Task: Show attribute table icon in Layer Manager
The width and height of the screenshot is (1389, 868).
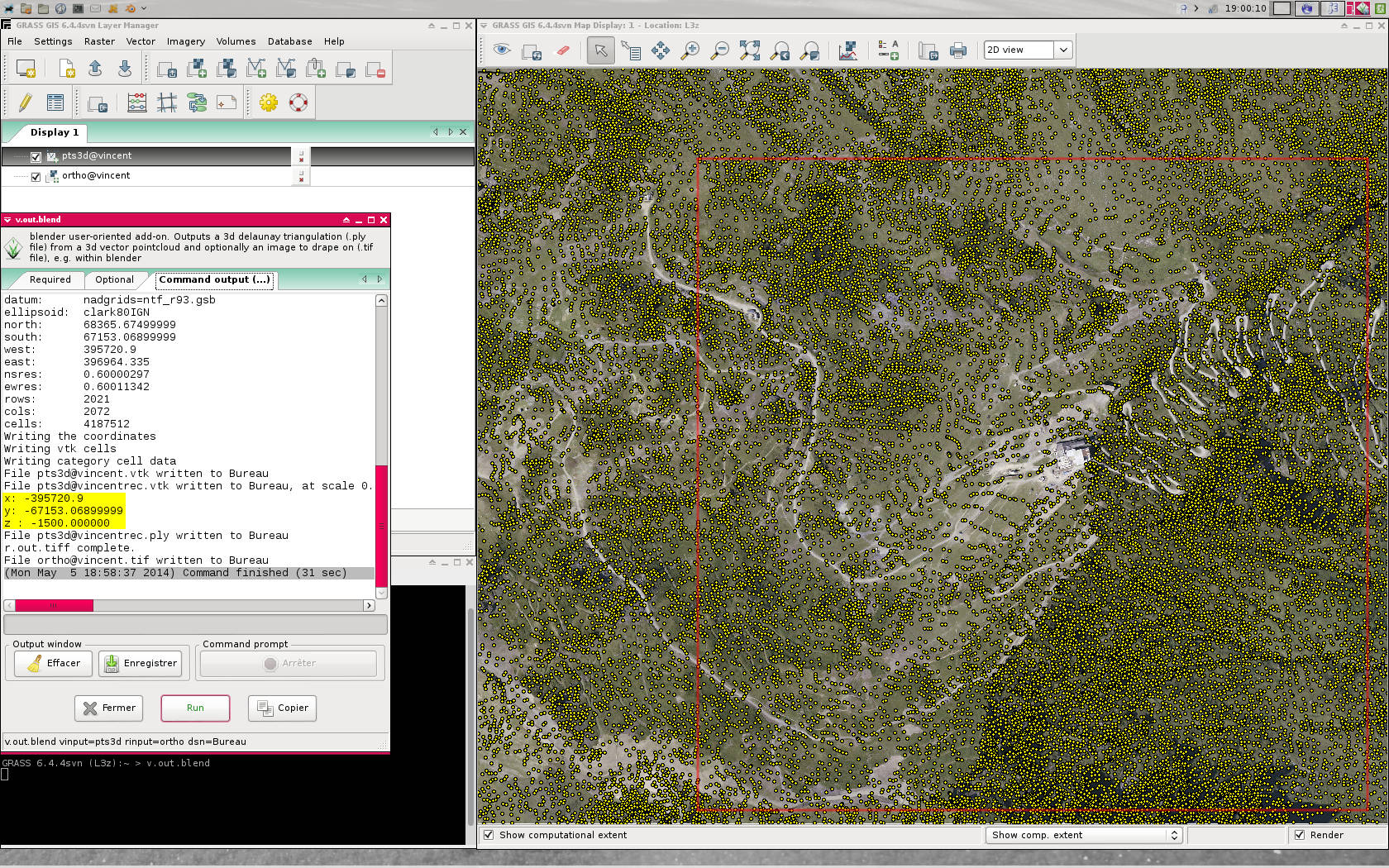Action: coord(55,103)
